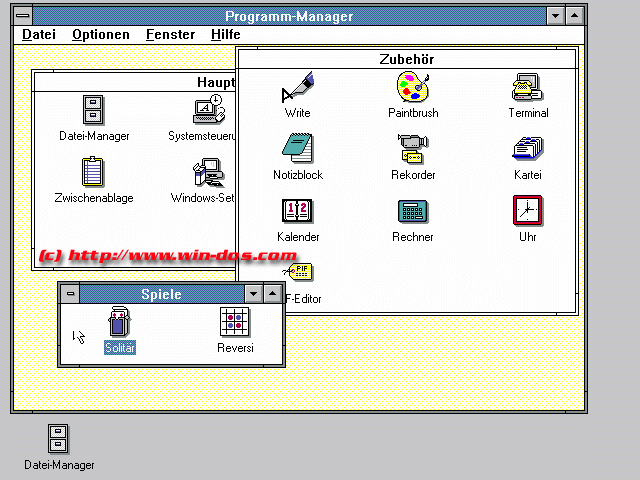Select the Solitär game icon
This screenshot has height=480, width=640.
119,323
